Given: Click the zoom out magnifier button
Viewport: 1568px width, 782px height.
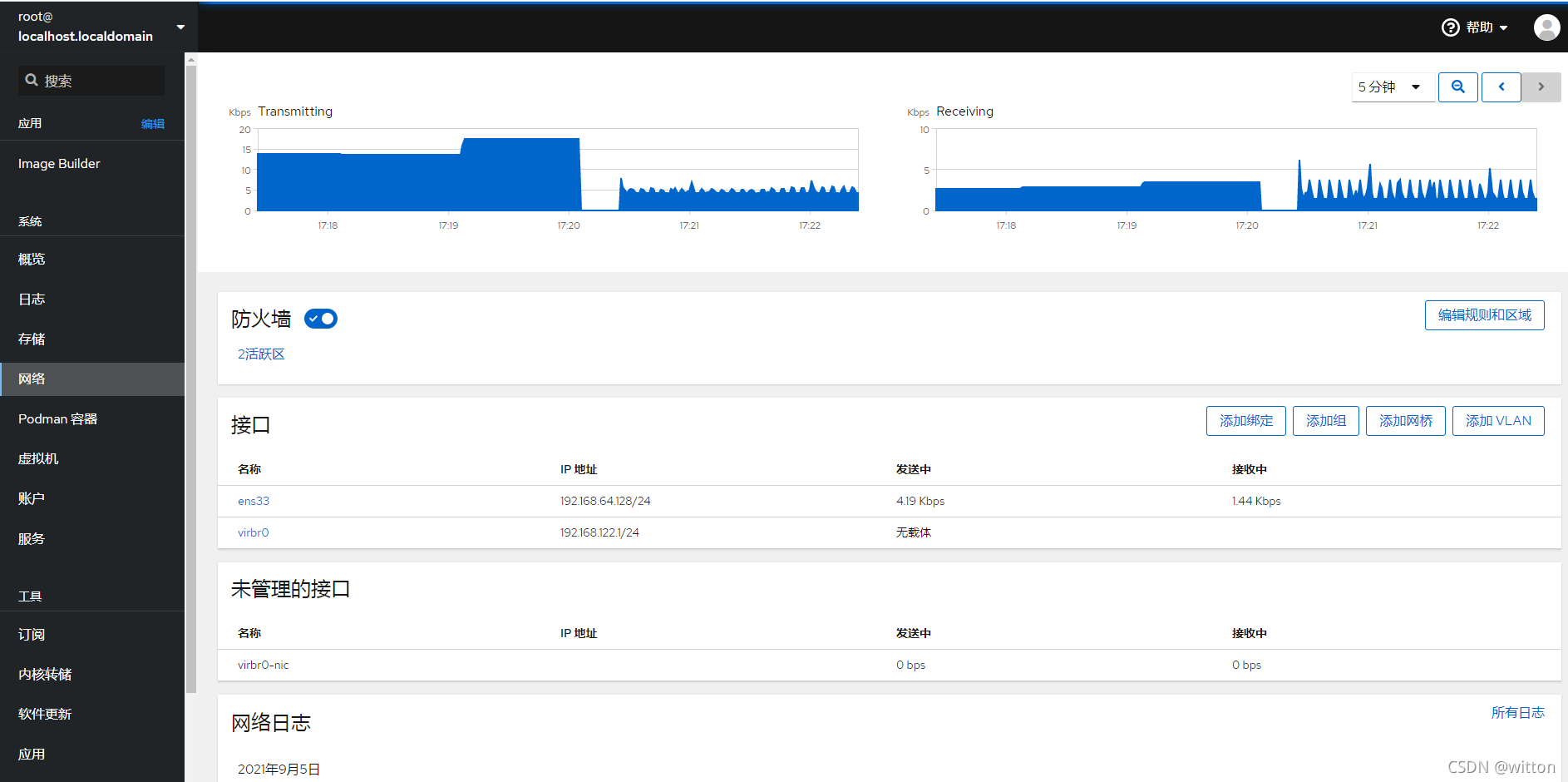Looking at the screenshot, I should coord(1458,87).
